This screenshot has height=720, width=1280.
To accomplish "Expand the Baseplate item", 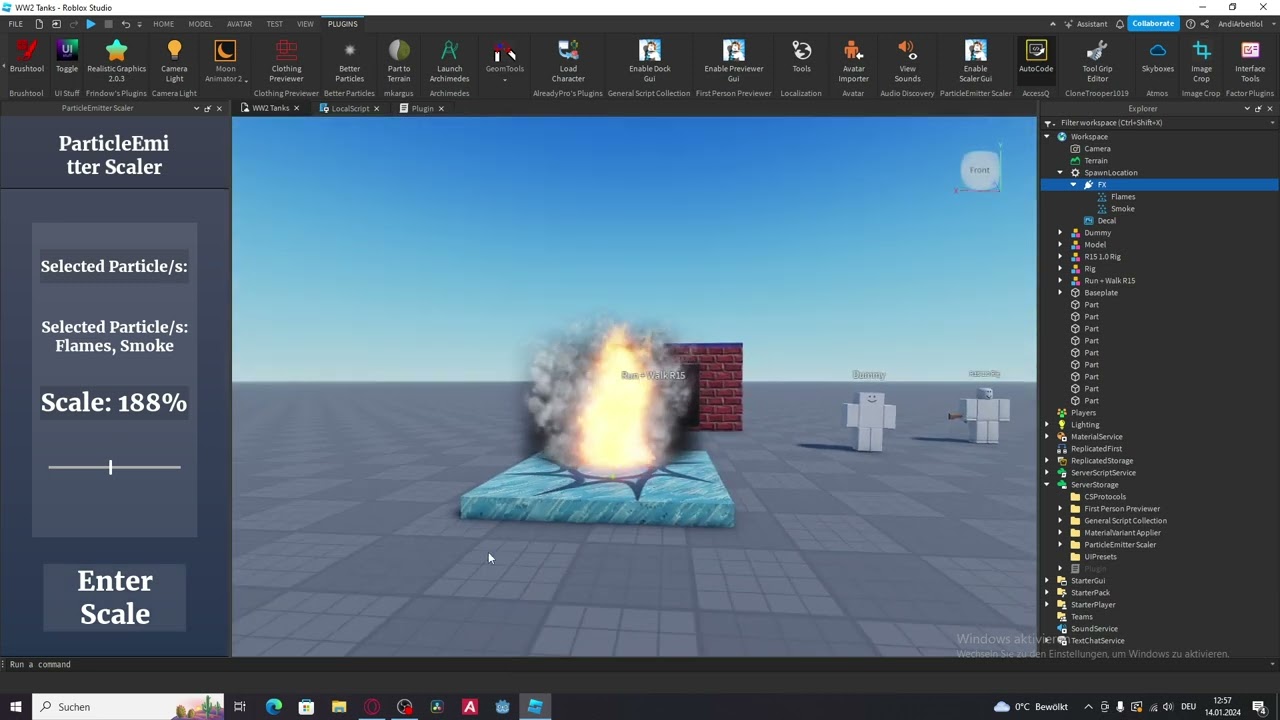I will point(1060,293).
